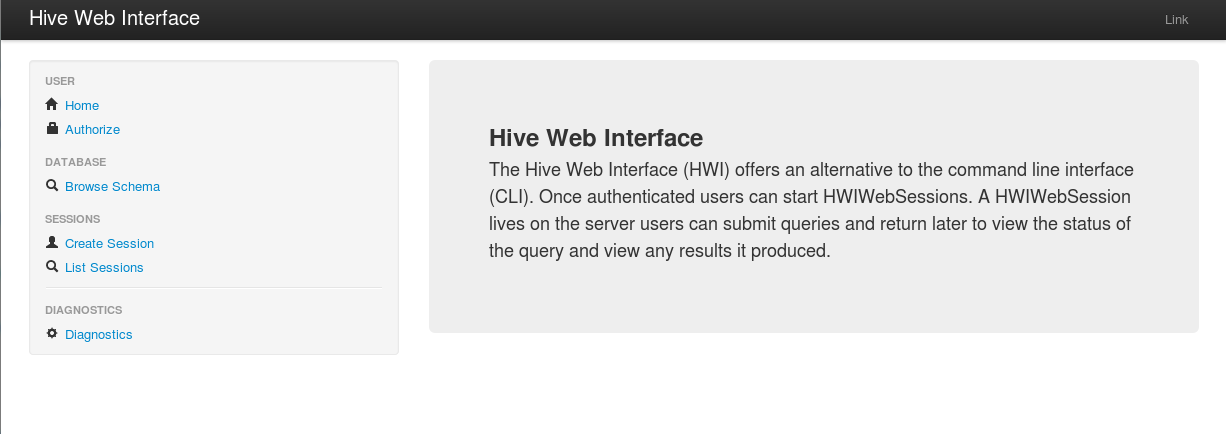Screen dimensions: 1226x434
Task: Click the Link item in top navbar
Action: pyautogui.click(x=1176, y=19)
